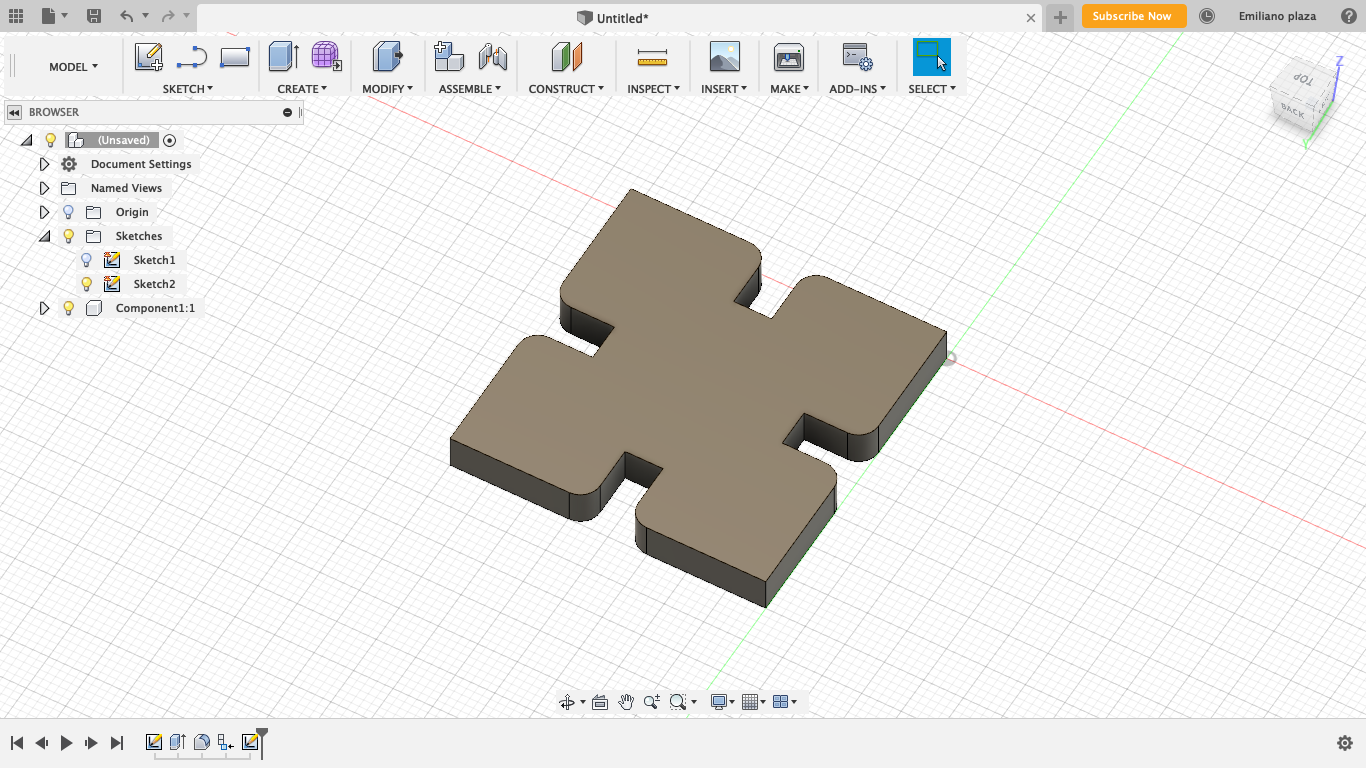Viewport: 1366px width, 768px height.
Task: Add a new design tab
Action: tap(1060, 17)
